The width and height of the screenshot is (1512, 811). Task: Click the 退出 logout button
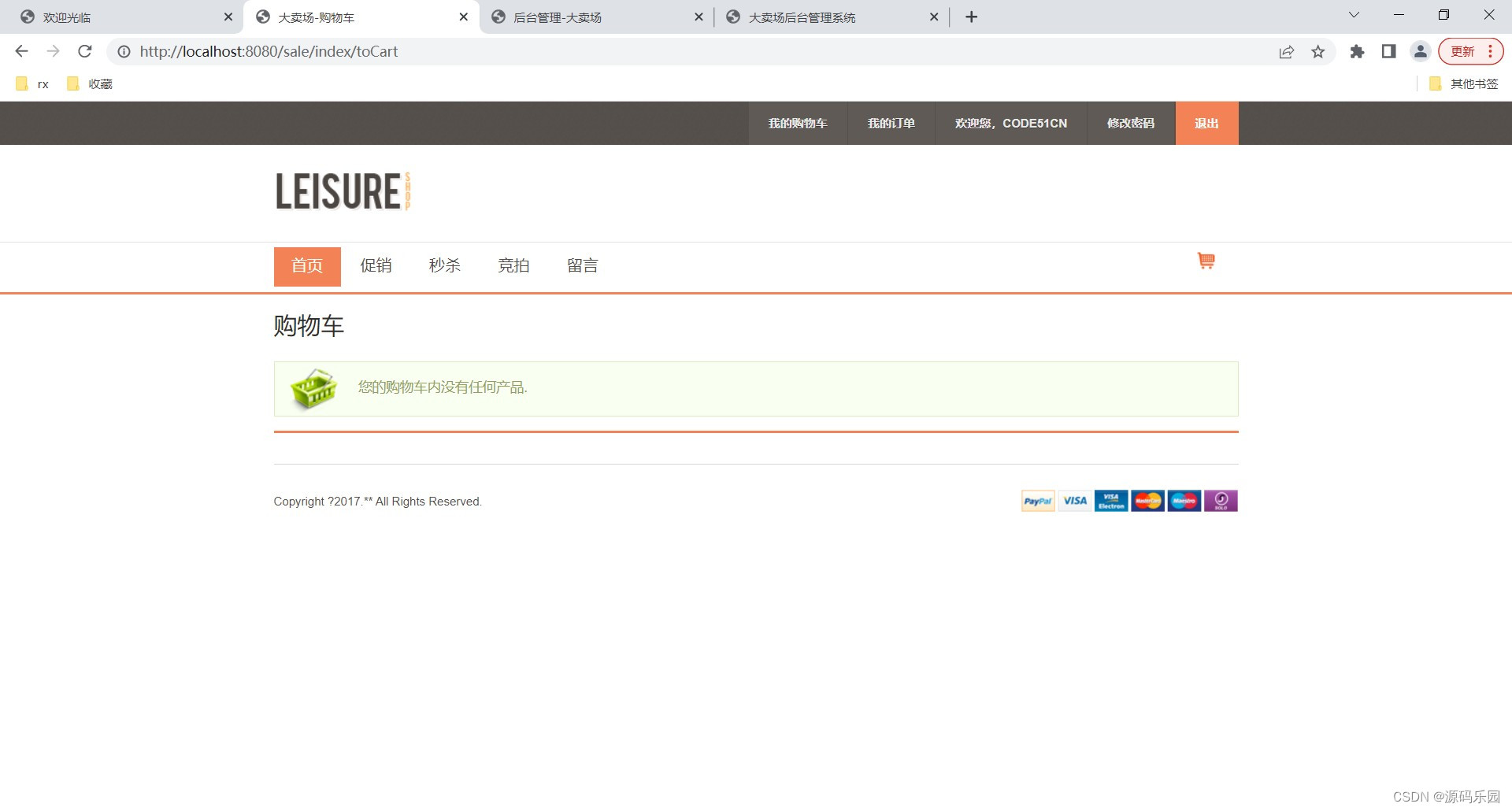pos(1206,123)
